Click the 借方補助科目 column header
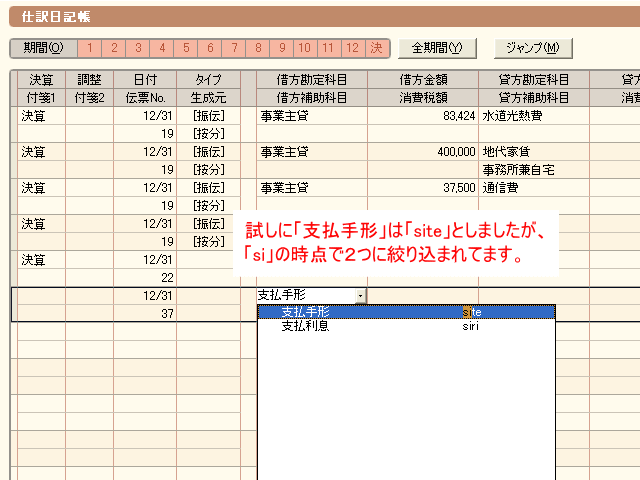 coord(312,98)
